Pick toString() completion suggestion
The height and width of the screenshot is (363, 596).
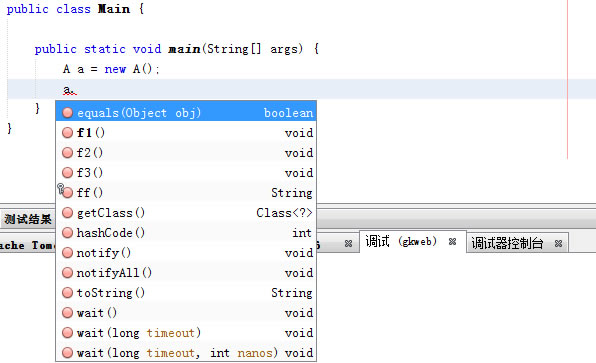[186, 293]
